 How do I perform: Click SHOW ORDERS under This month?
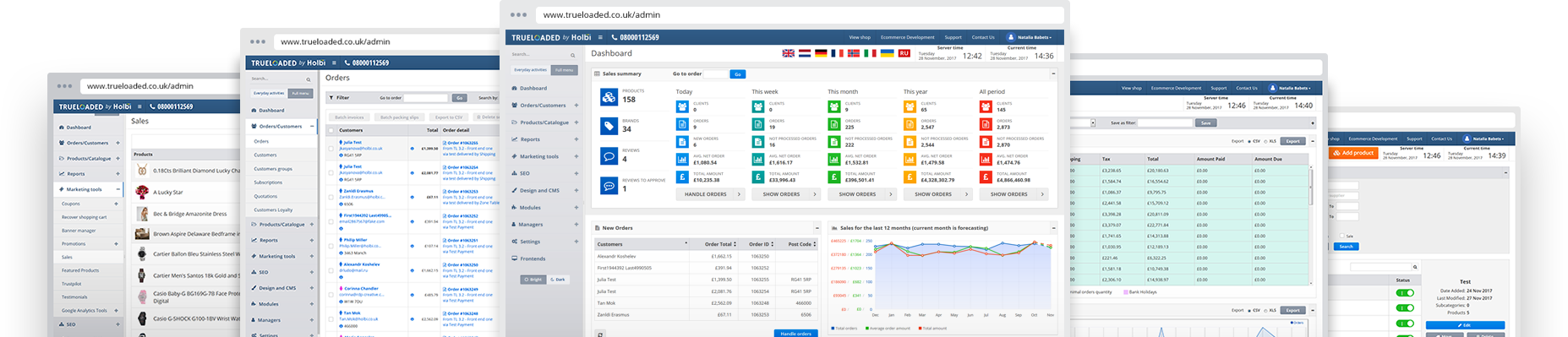click(861, 194)
